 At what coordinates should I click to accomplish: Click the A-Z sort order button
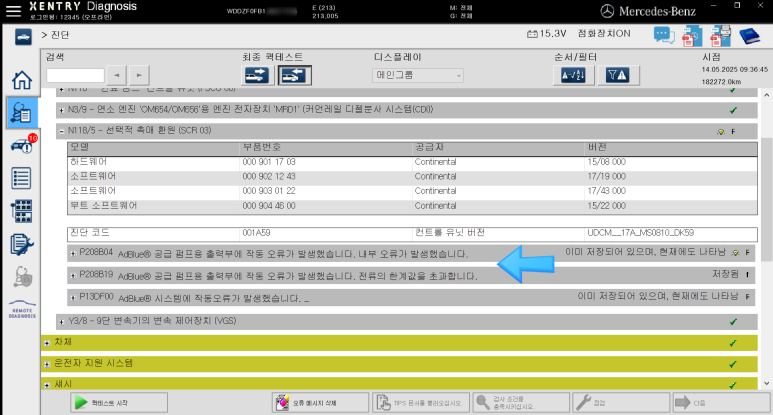pyautogui.click(x=573, y=75)
